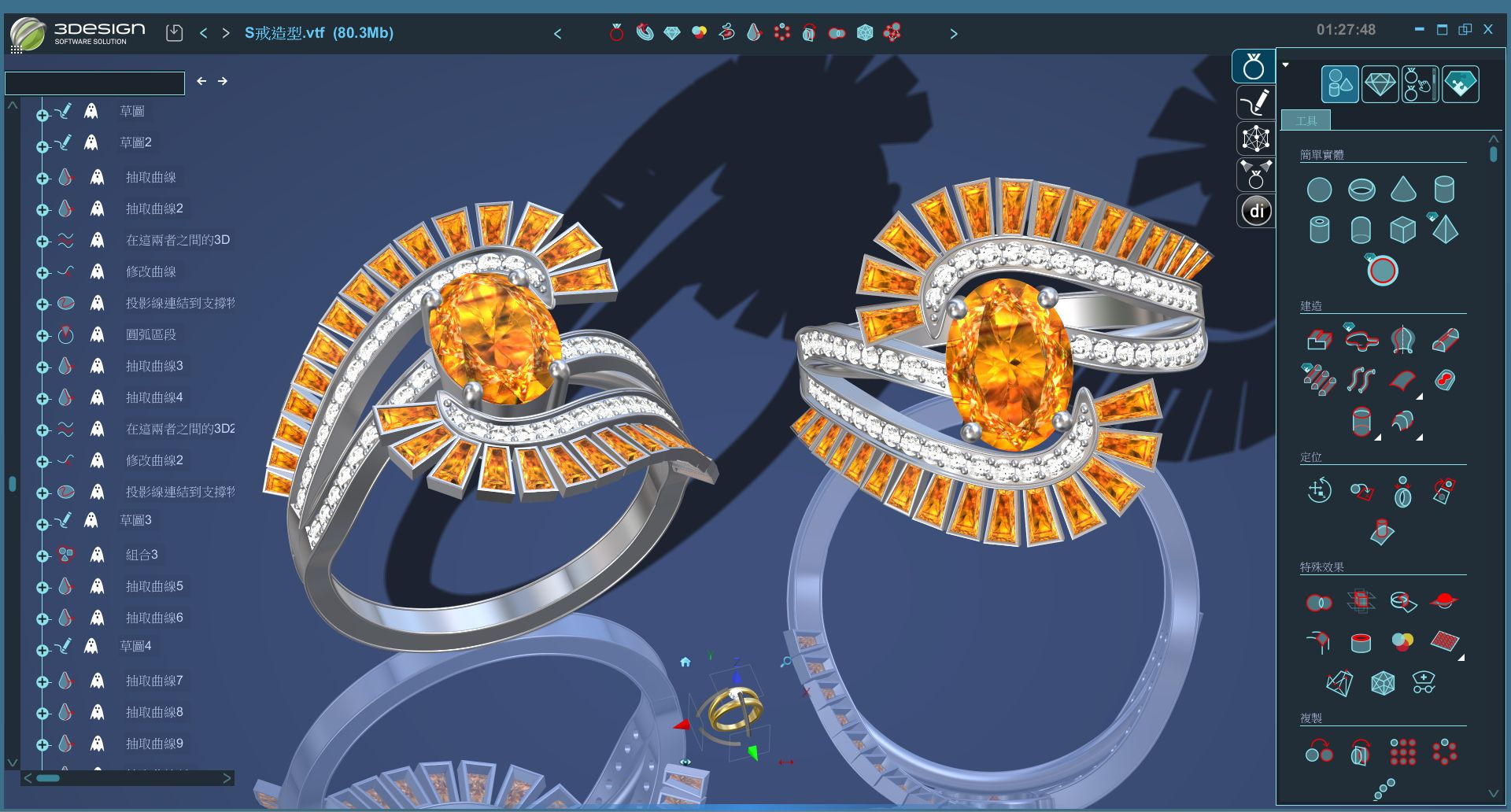Select the red-outlined disc primitive tool
This screenshot has width=1511, height=812.
1382,270
